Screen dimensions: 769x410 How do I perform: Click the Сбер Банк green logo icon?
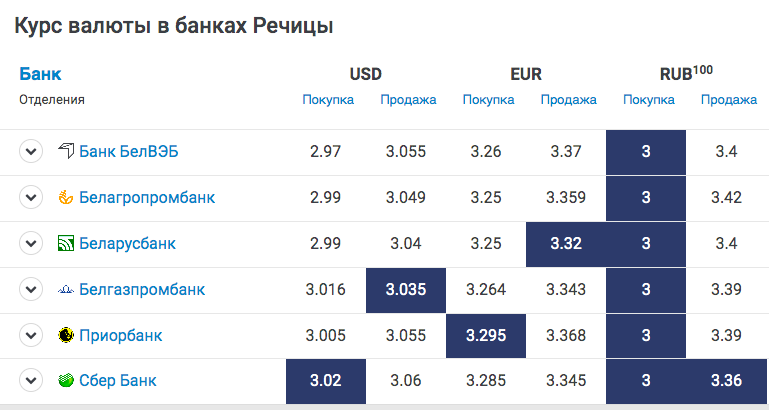click(66, 380)
